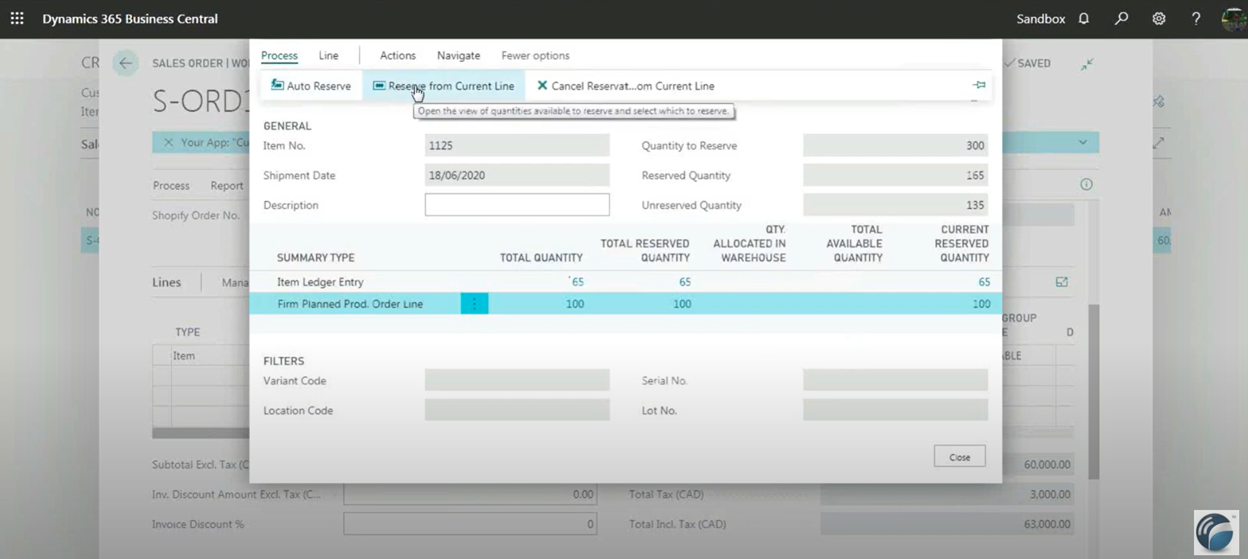Open the help question mark icon
This screenshot has height=559, width=1248.
pyautogui.click(x=1196, y=19)
